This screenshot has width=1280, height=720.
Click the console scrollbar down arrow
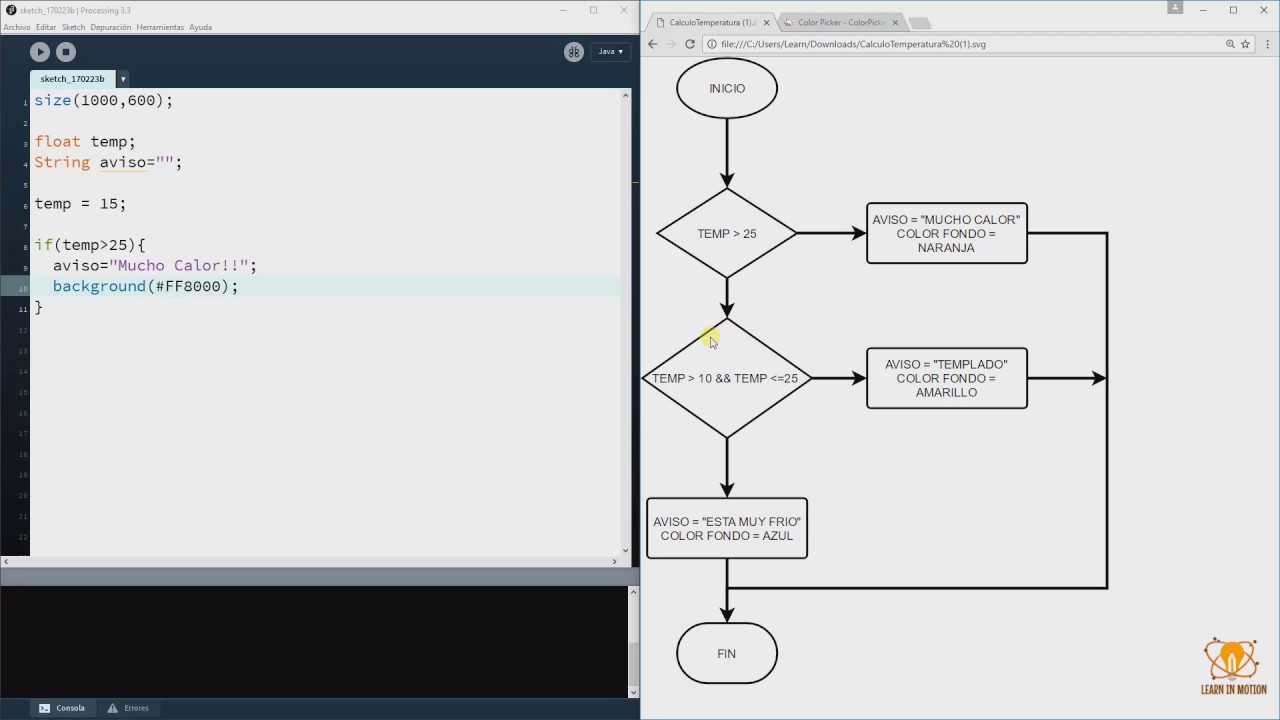click(x=634, y=692)
